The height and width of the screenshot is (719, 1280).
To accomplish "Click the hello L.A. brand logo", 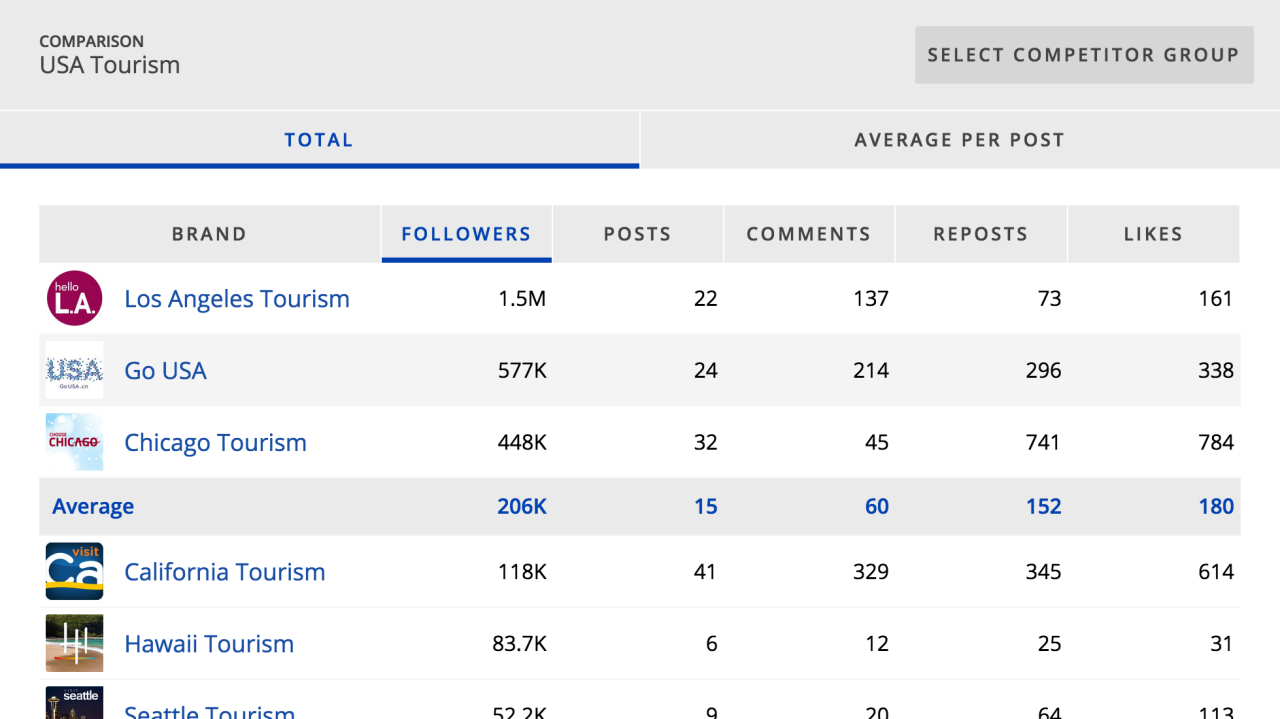I will point(74,298).
